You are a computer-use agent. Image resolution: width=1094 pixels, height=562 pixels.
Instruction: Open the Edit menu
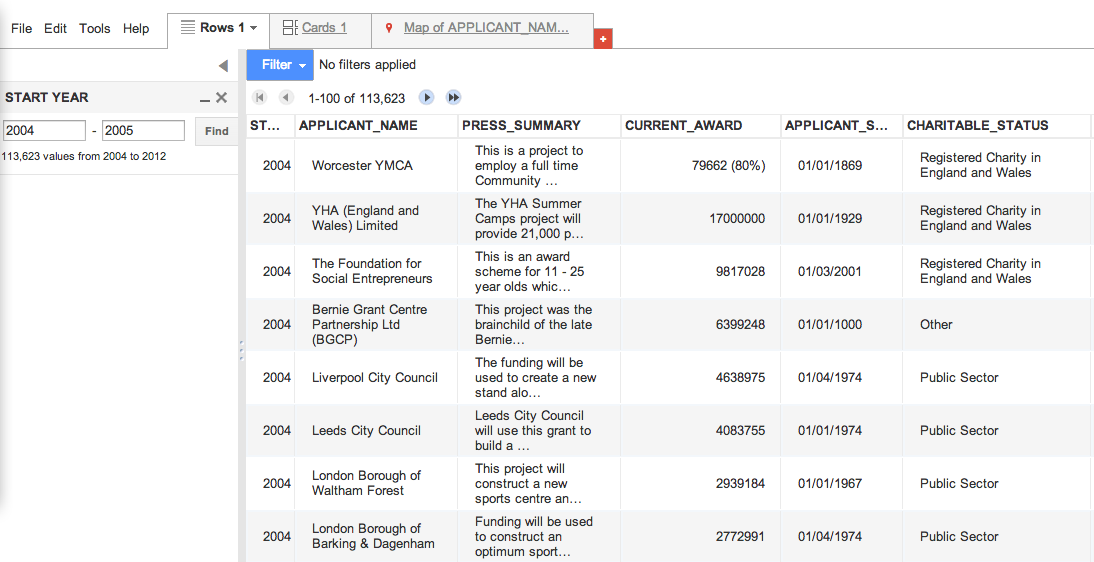click(55, 29)
